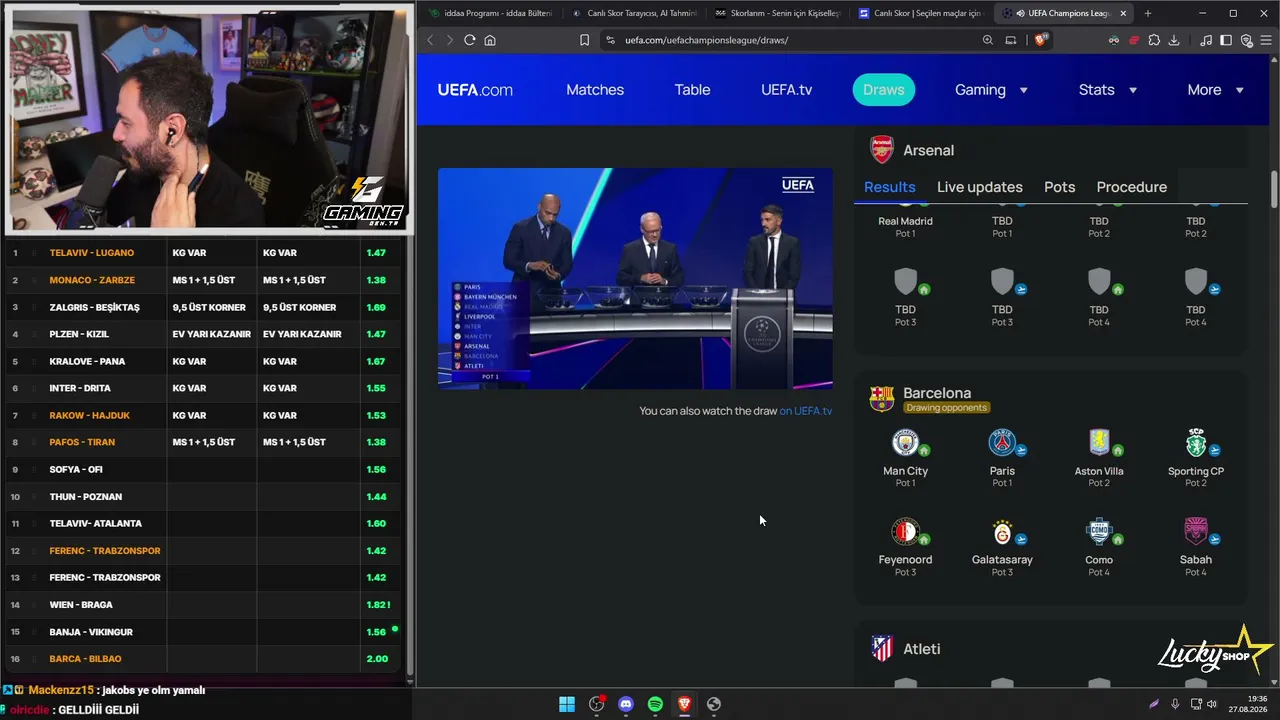
Task: Click the zoom magnifier icon in address bar
Action: pos(988,40)
